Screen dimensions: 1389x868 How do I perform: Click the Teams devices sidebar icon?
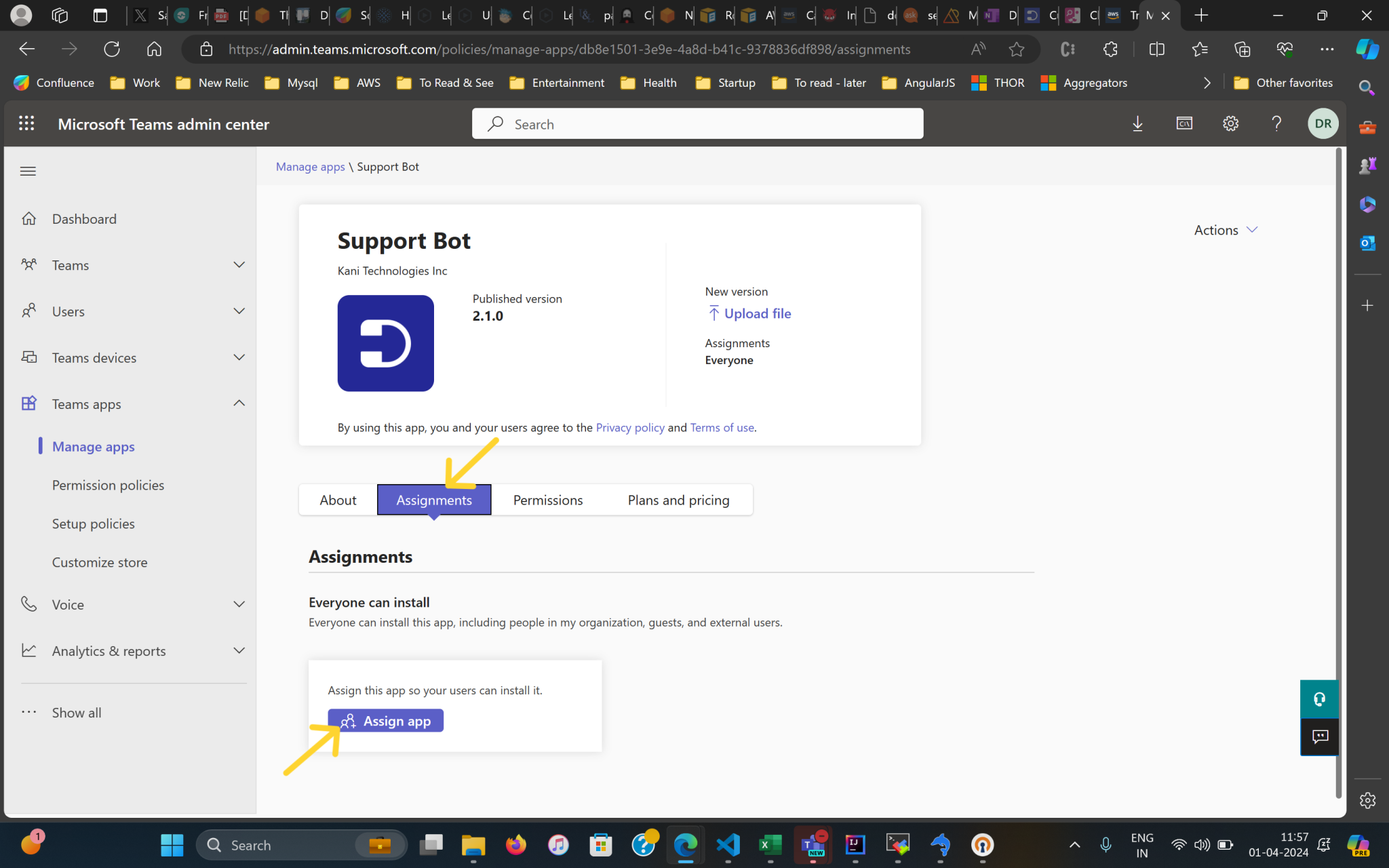[x=30, y=357]
